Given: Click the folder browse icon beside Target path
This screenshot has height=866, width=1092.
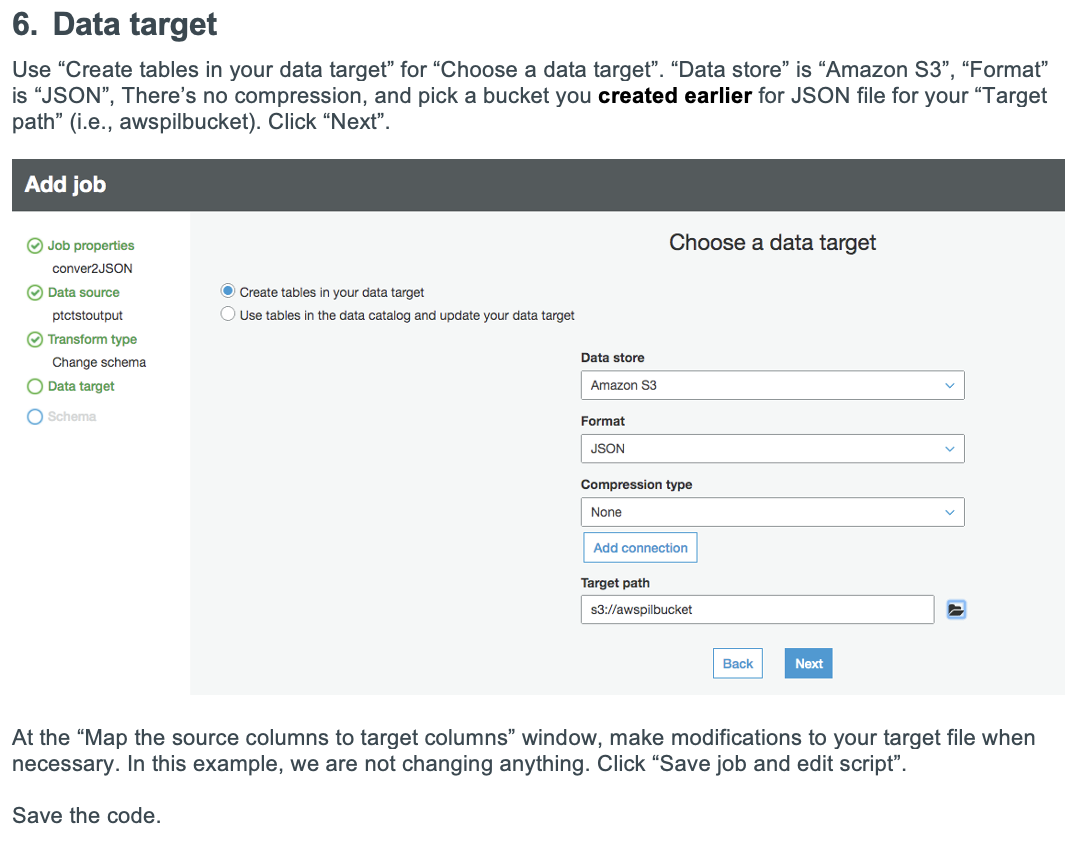Looking at the screenshot, I should [956, 609].
